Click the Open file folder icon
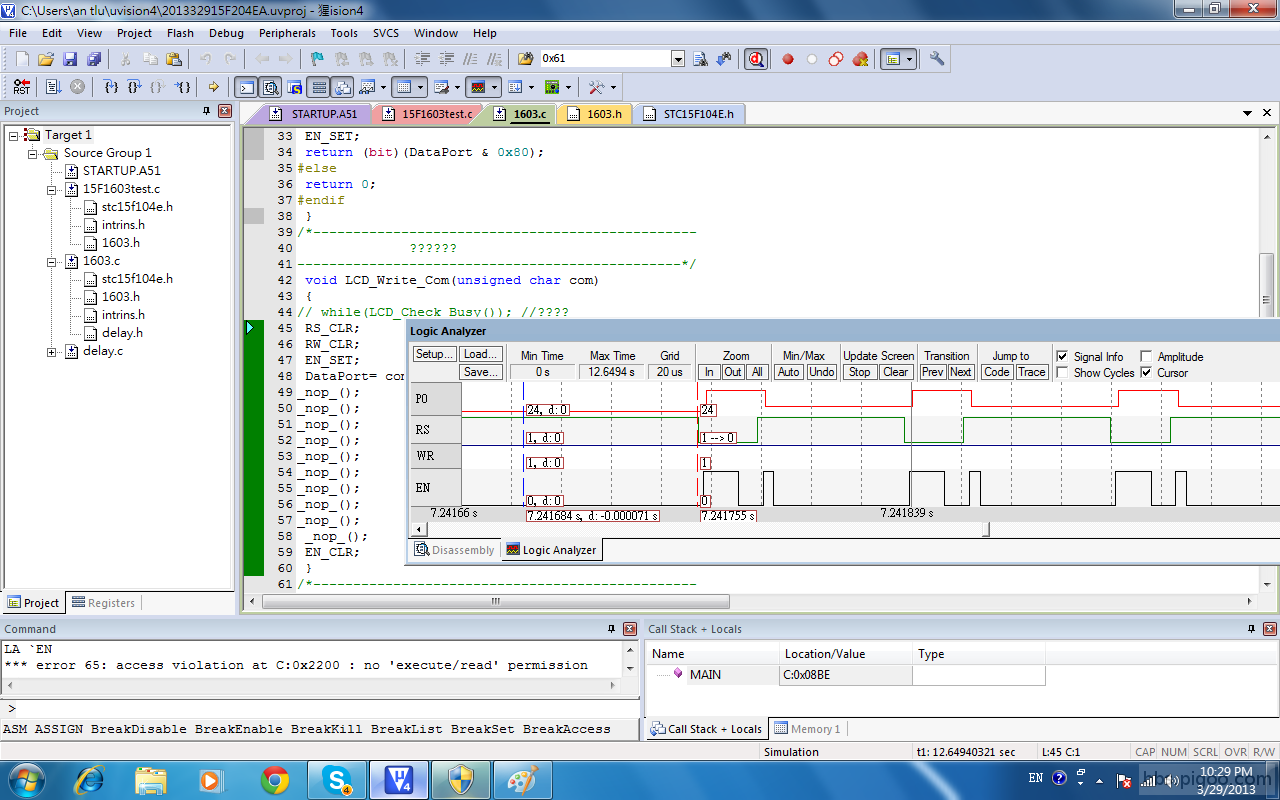 click(46, 59)
